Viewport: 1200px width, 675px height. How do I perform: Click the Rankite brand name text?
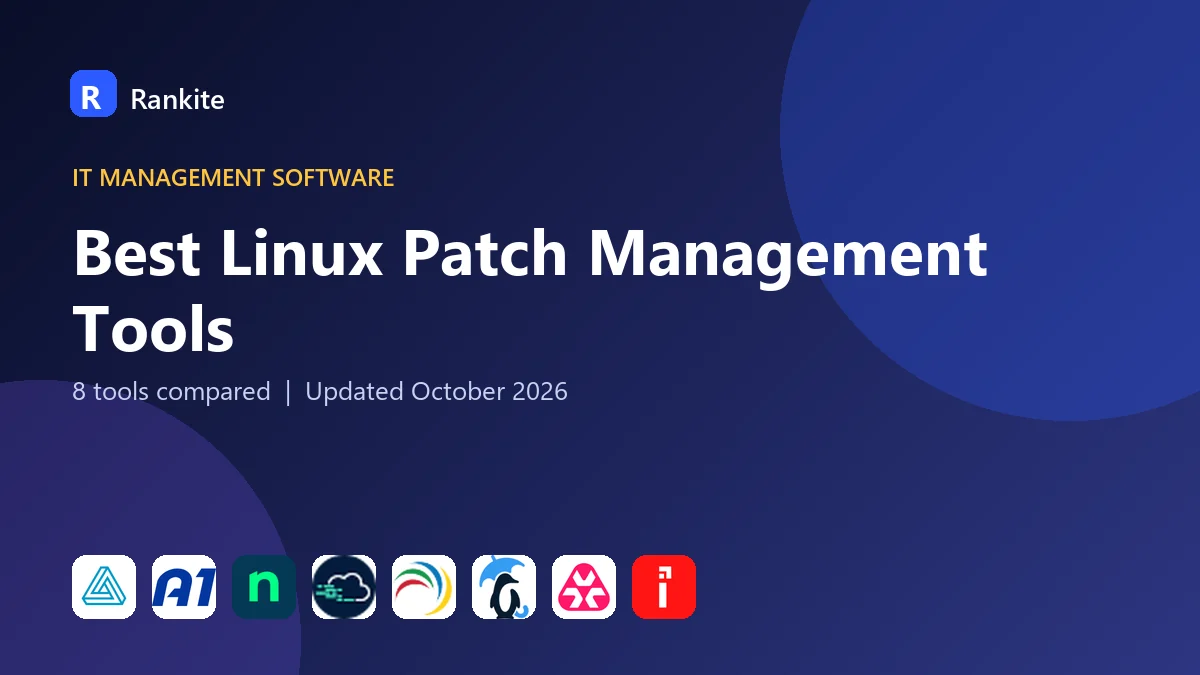pyautogui.click(x=177, y=99)
